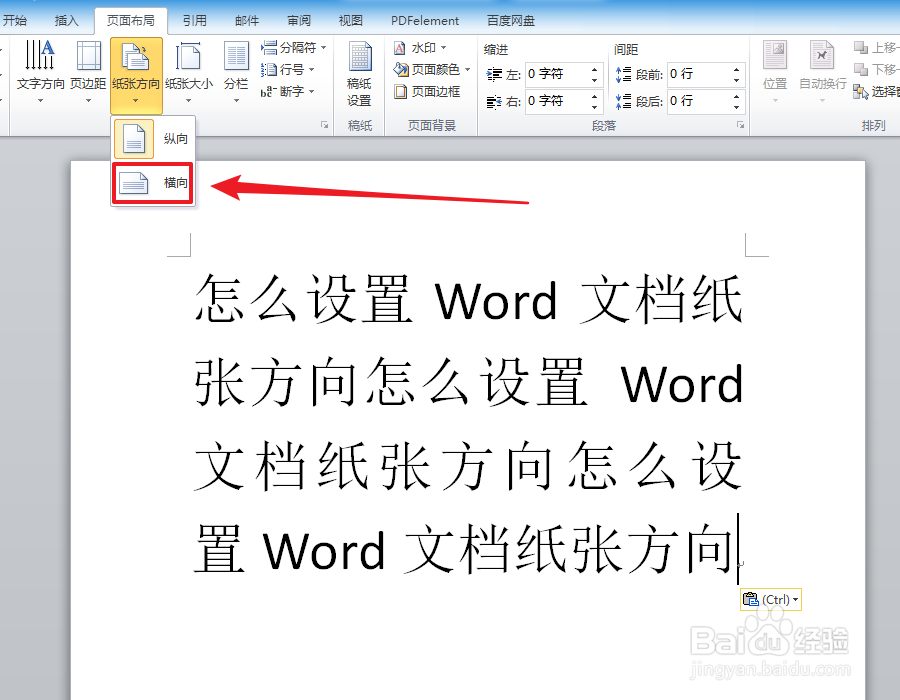This screenshot has height=700, width=900.
Task: Click the 段前 spacing before field
Action: 699,74
